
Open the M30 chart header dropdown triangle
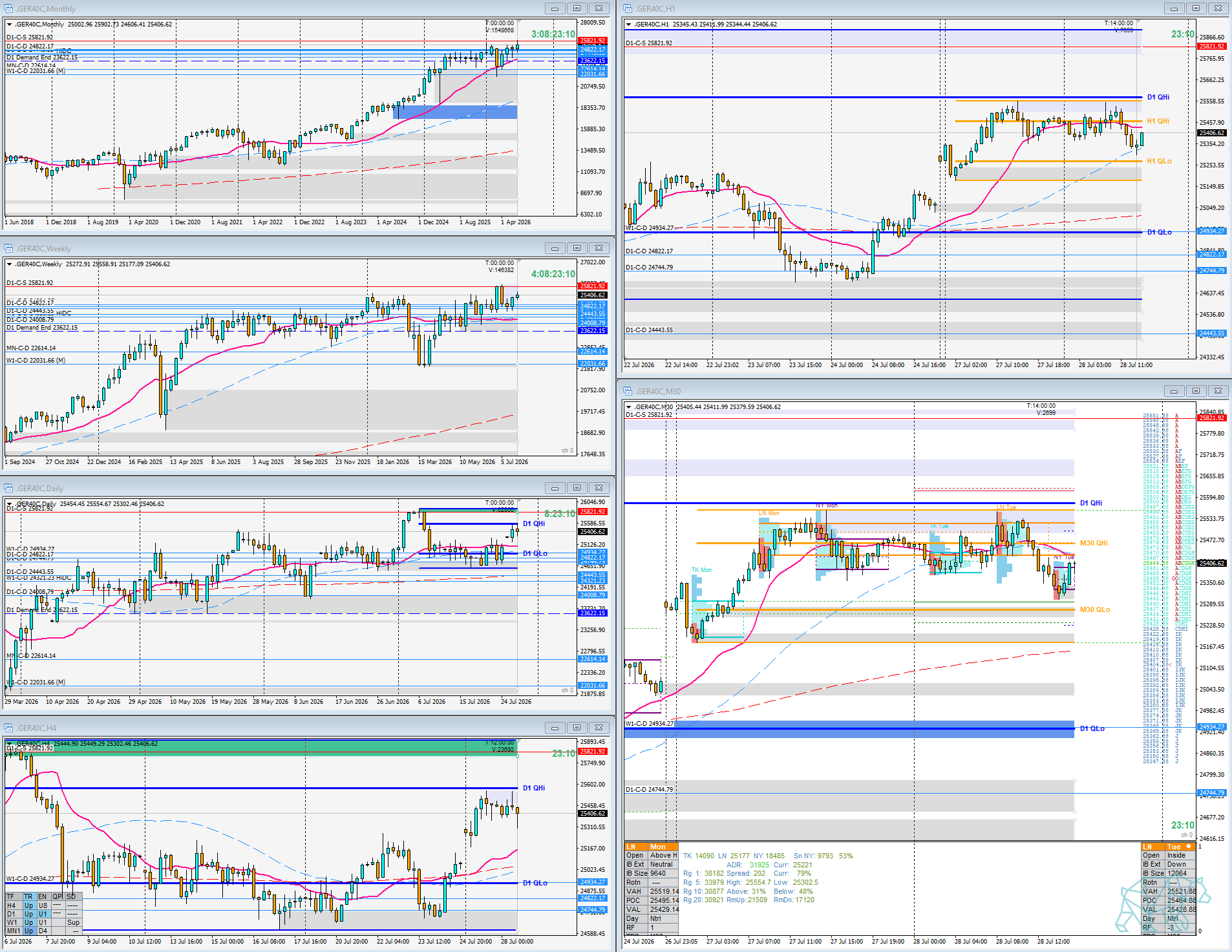coord(628,407)
